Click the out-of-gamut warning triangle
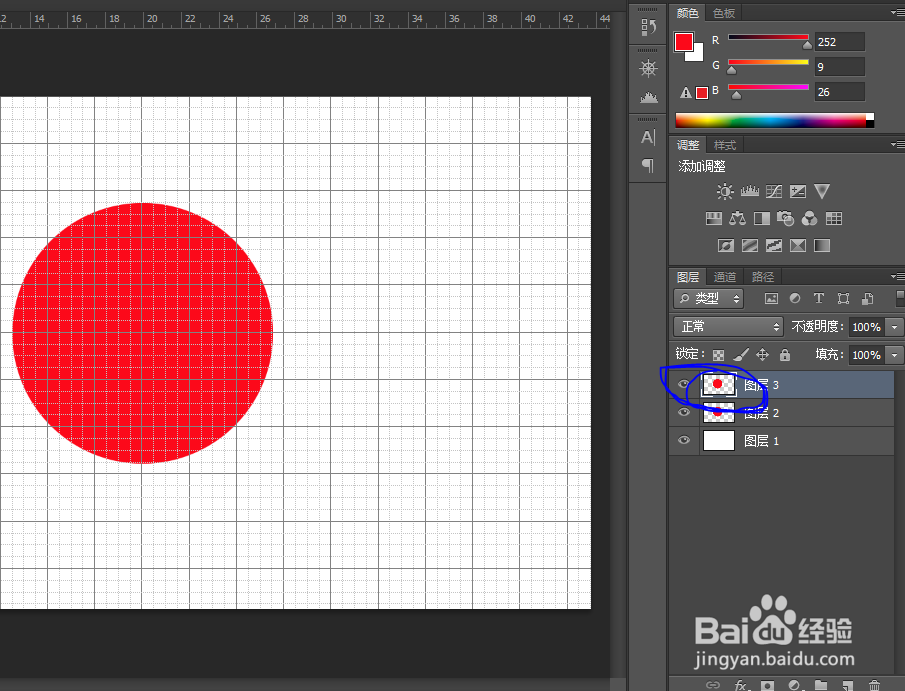Image resolution: width=905 pixels, height=691 pixels. point(685,92)
